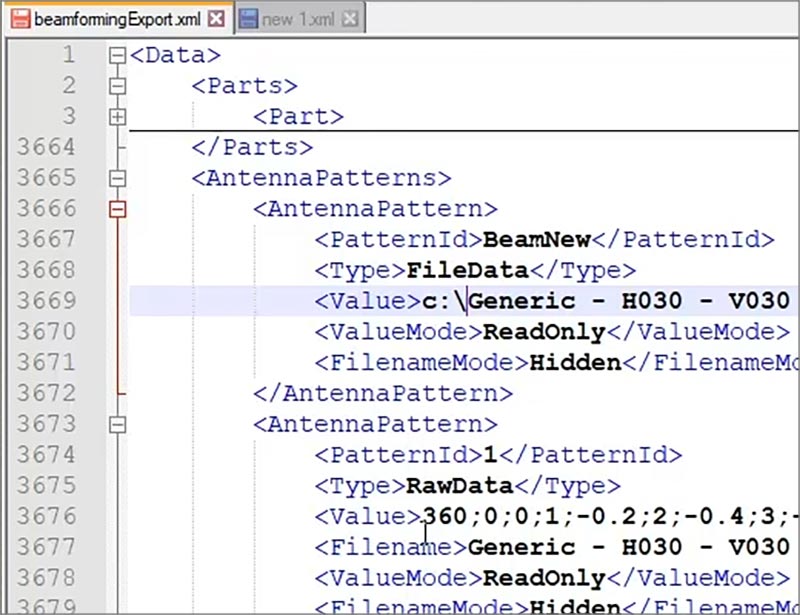
Task: Click the blue saved-file icon on new 1.xml
Action: coord(248,19)
